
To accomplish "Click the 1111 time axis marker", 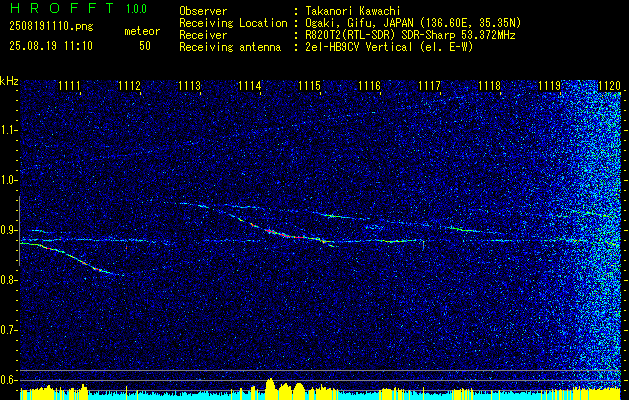I will coord(69,85).
